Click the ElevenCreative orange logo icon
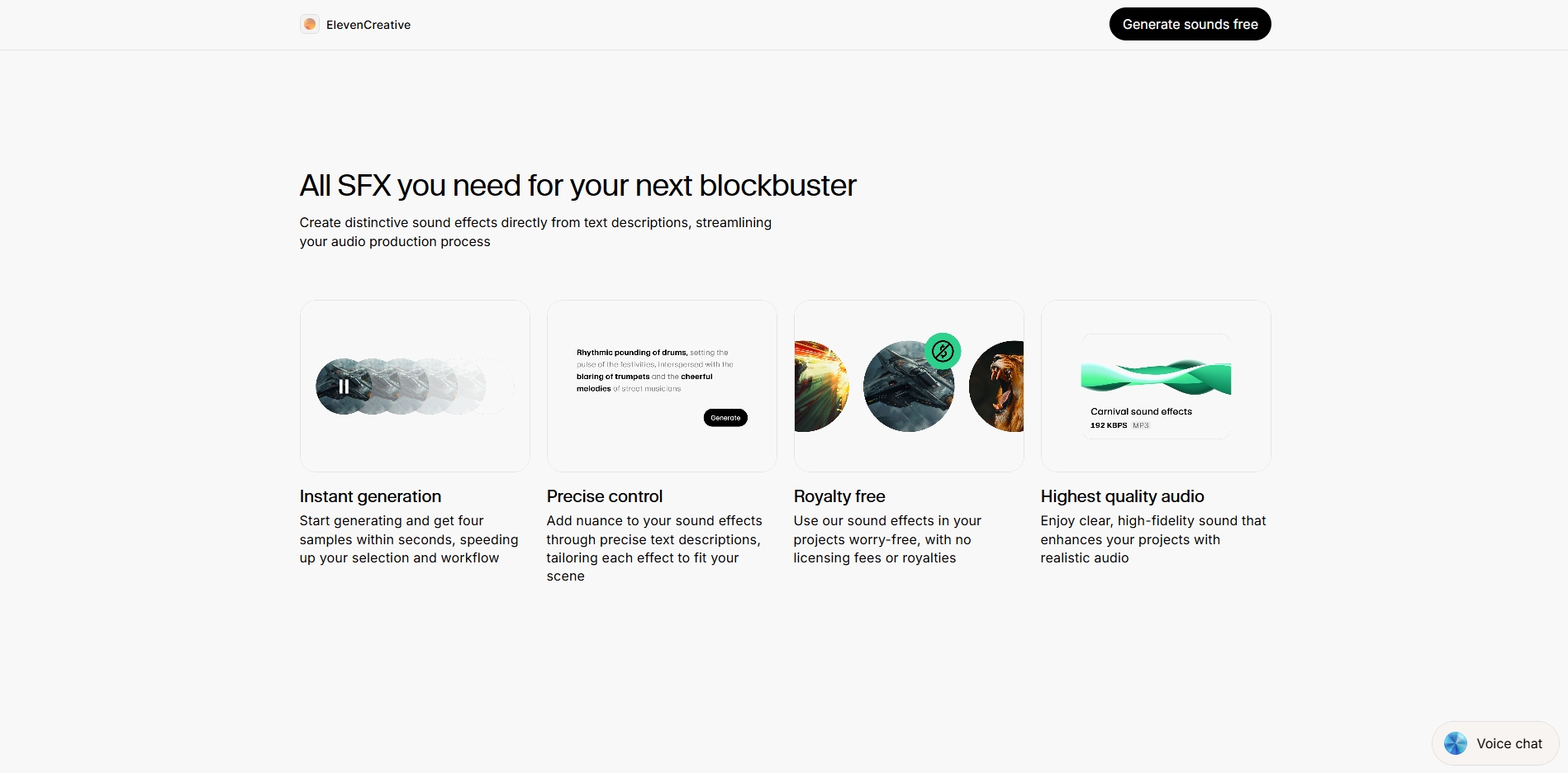Viewport: 1568px width, 773px height. 310,25
